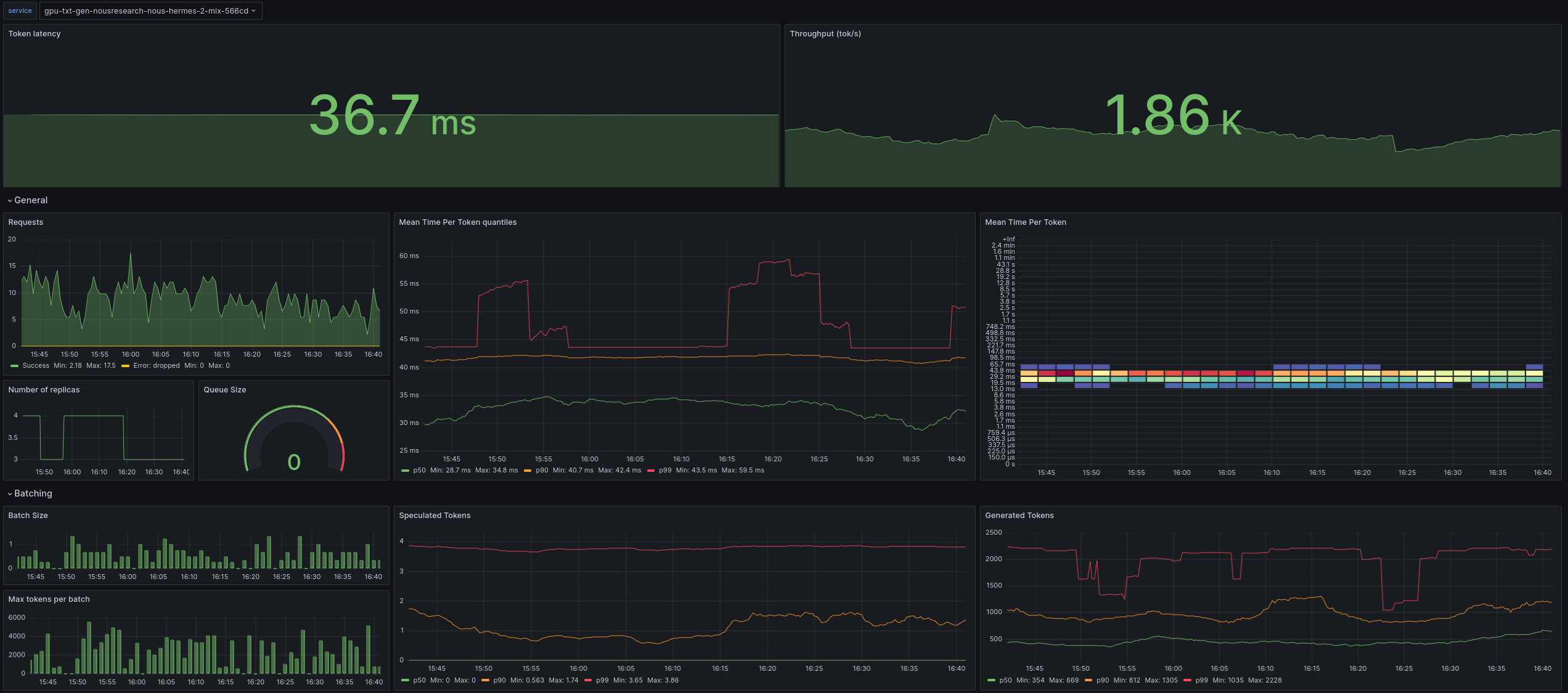Click red p99 marker in Generated Tokens legend
Viewport: 1568px width, 693px height.
point(1187,681)
